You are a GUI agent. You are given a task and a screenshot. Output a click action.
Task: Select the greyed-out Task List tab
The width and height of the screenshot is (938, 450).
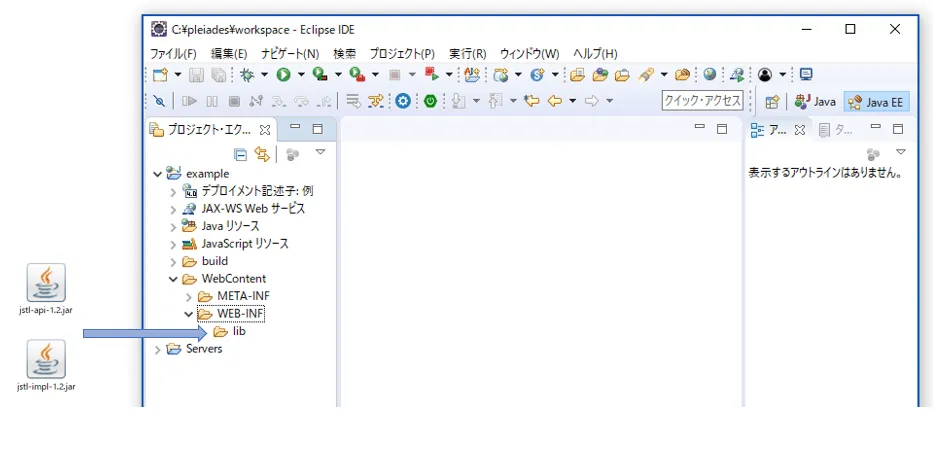click(x=835, y=130)
